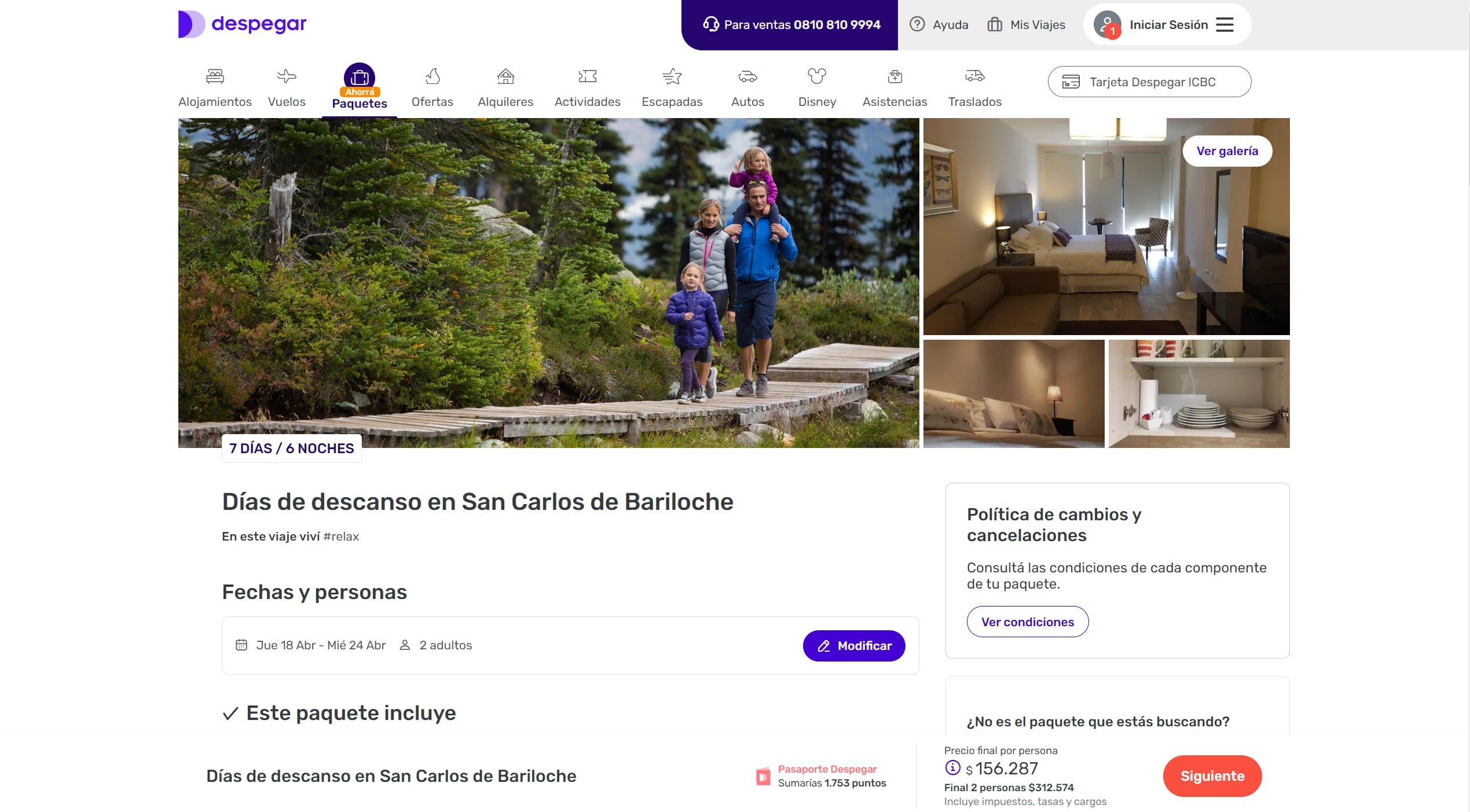The height and width of the screenshot is (812, 1470).
Task: Expand the date and guests selector via Modificar
Action: click(854, 645)
